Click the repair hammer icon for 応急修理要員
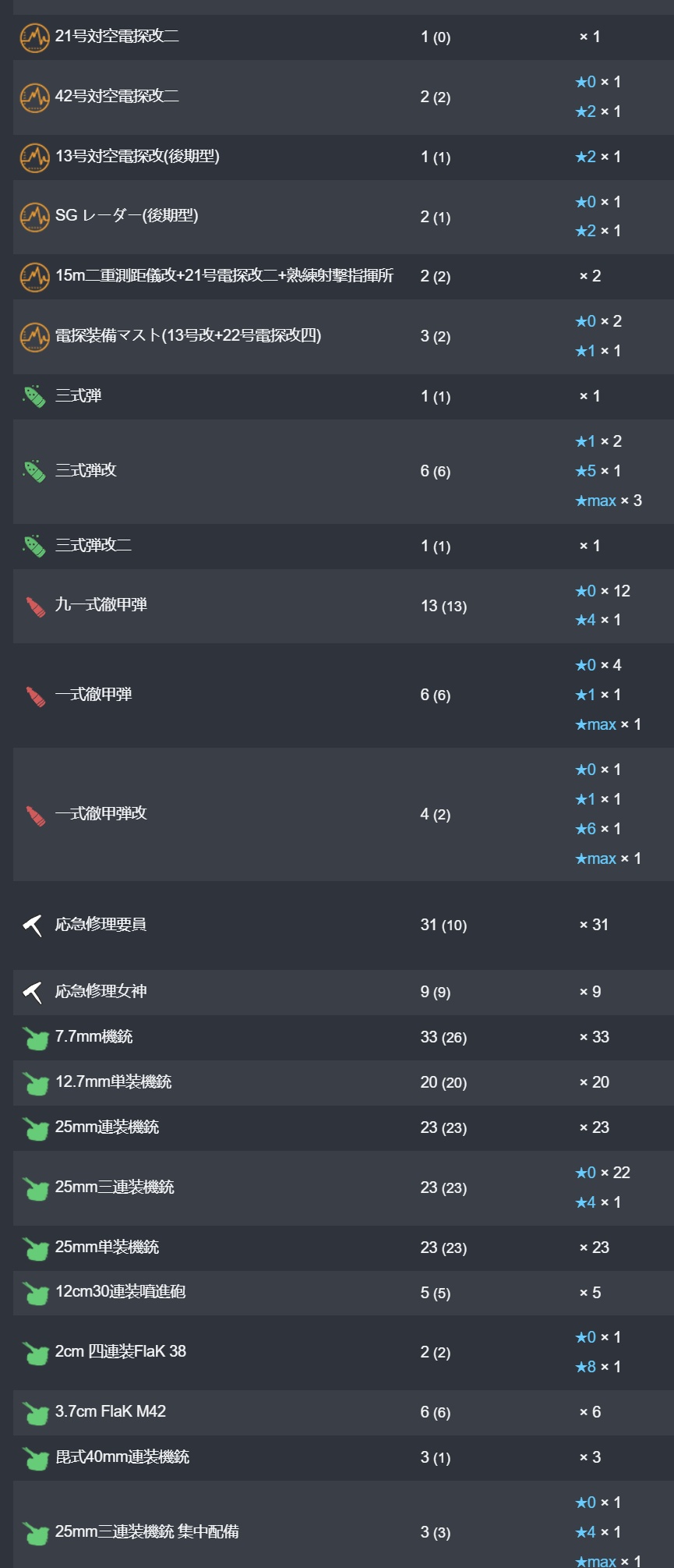Image resolution: width=674 pixels, height=1568 pixels. [33, 926]
